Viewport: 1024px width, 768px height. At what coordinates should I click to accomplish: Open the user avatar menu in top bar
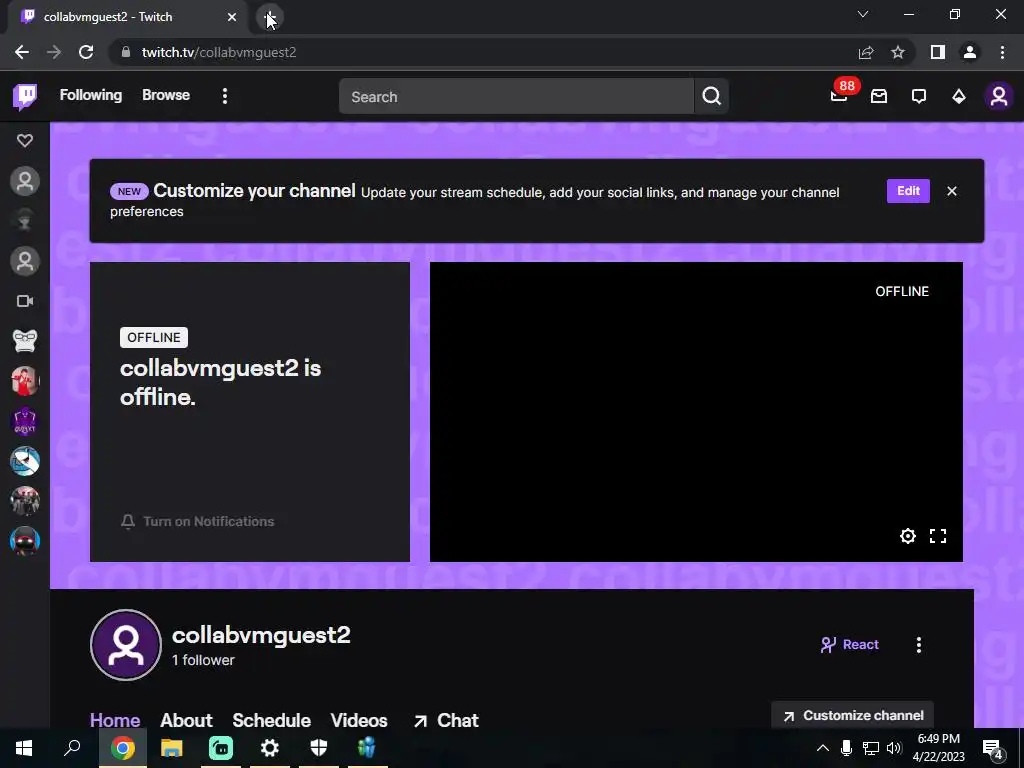[x=999, y=97]
